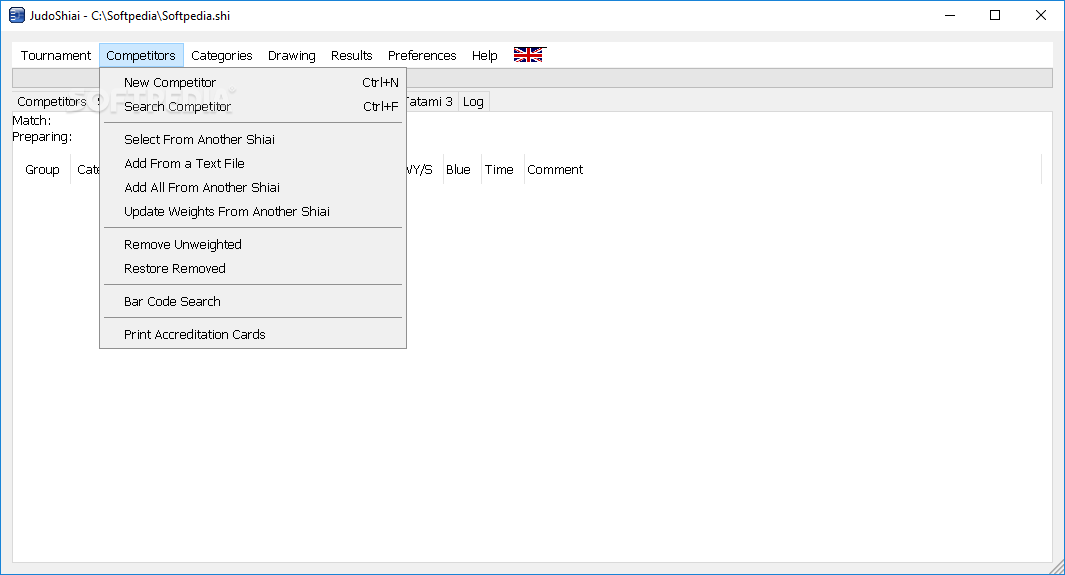Maximize the JudoShiai window
Screen dimensions: 1065x575
tap(995, 15)
